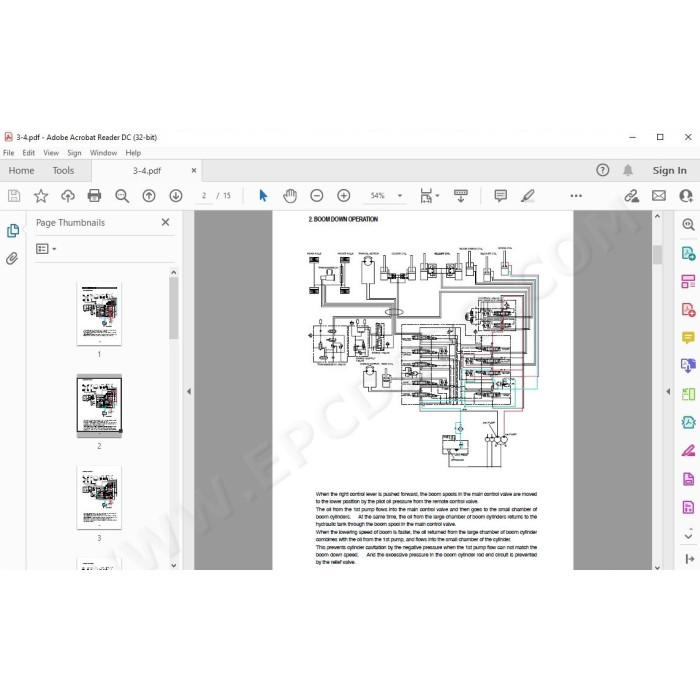Click the right pane hide arrow at the bottom
The width and height of the screenshot is (700, 700).
tap(689, 558)
